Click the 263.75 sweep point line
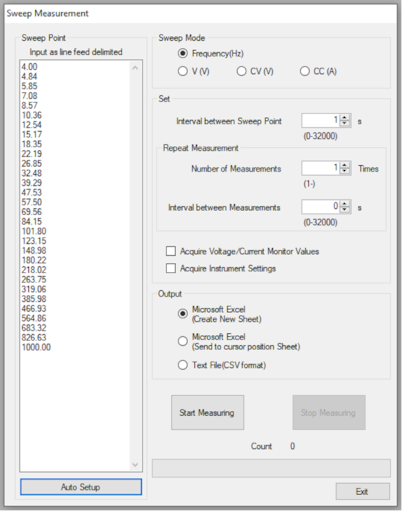Viewport: 402px width, 511px height. pos(34,279)
